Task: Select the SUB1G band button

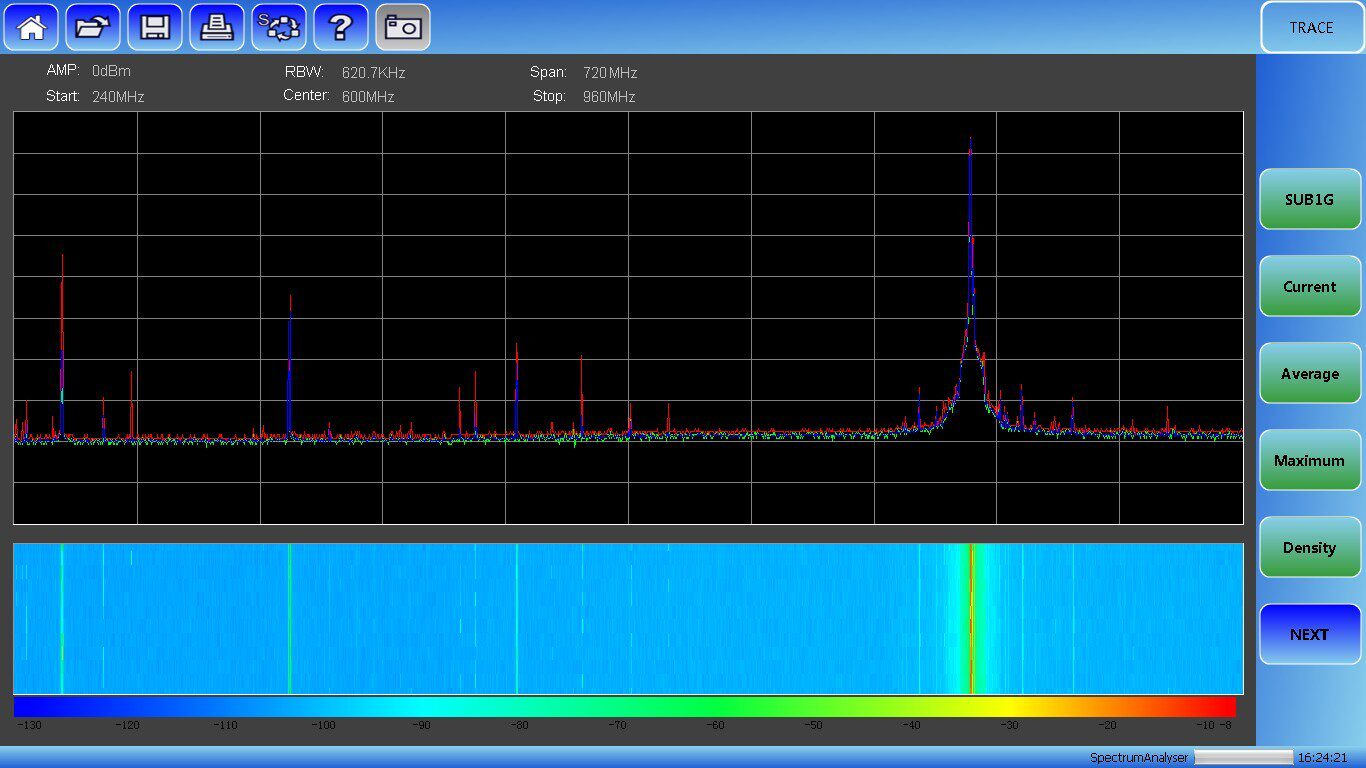Action: pyautogui.click(x=1310, y=199)
